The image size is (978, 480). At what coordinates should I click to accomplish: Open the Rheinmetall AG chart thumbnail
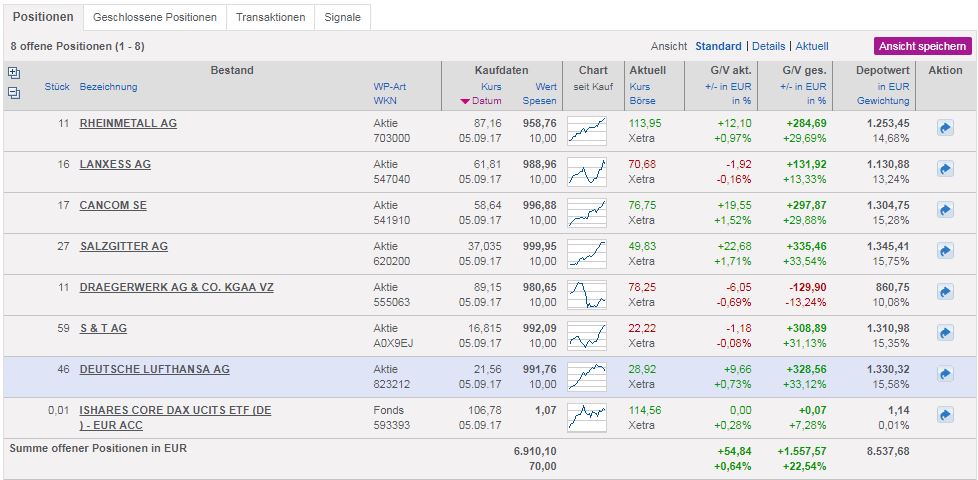pos(587,130)
